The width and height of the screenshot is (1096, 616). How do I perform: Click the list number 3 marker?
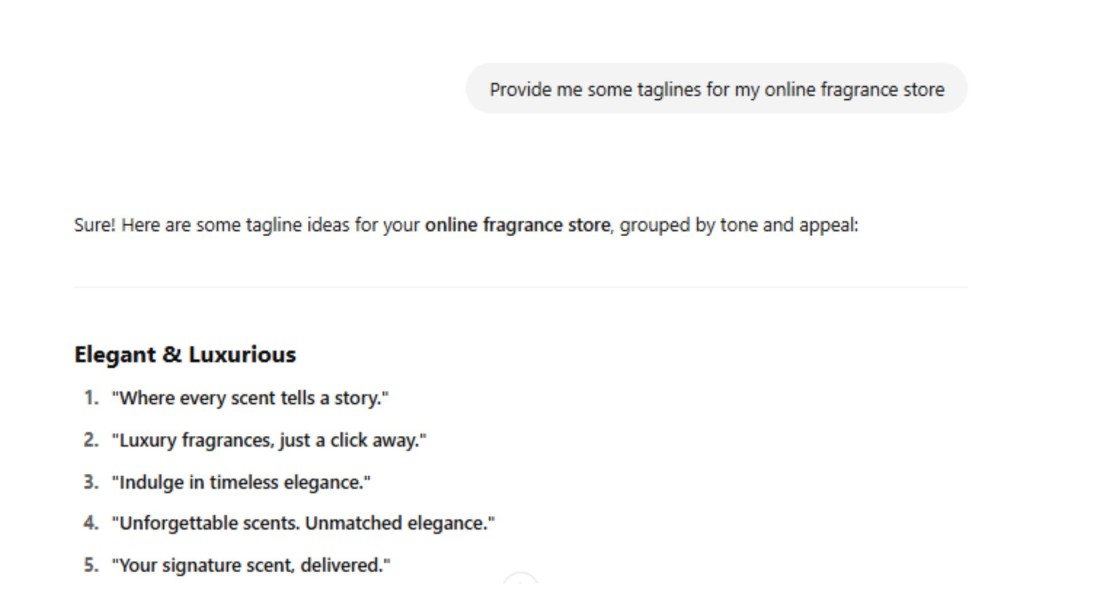coord(91,482)
